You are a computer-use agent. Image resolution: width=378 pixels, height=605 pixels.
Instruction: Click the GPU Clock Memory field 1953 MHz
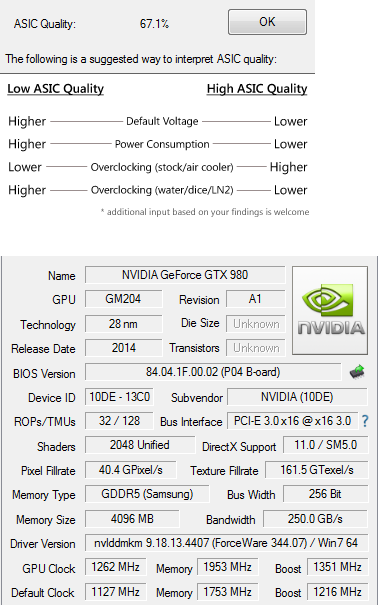[228, 567]
